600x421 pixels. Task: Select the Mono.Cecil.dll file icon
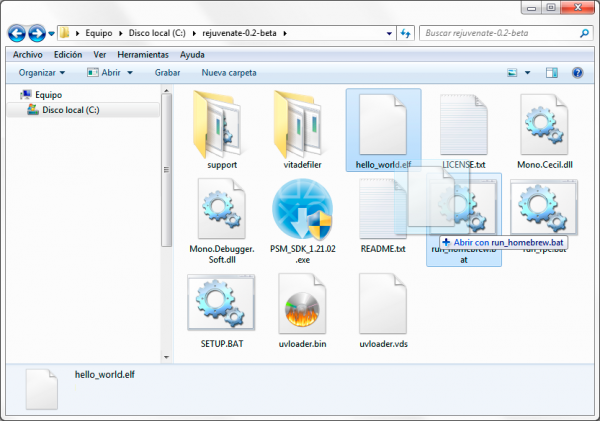(x=544, y=124)
